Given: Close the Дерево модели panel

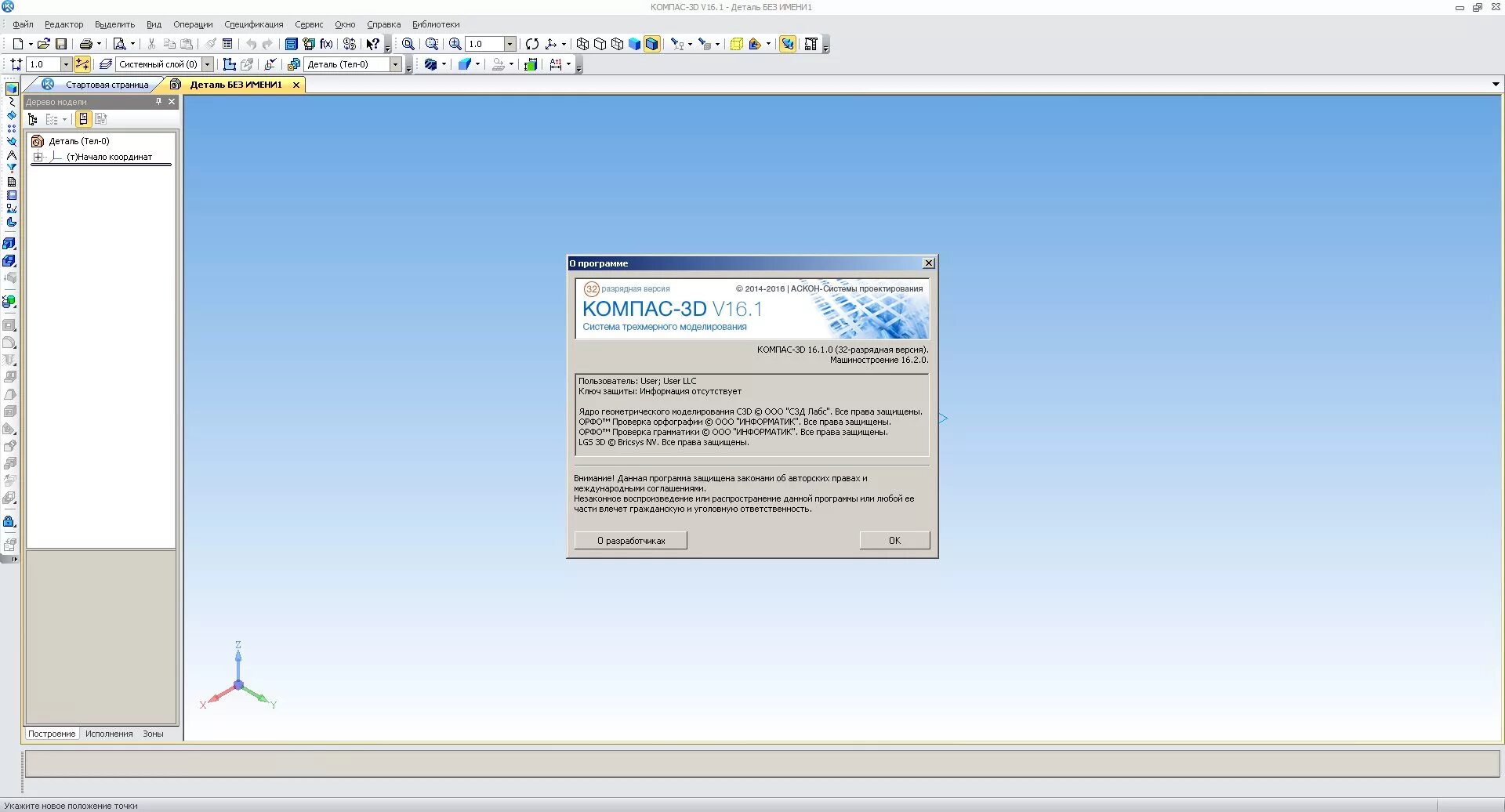Looking at the screenshot, I should (x=172, y=102).
